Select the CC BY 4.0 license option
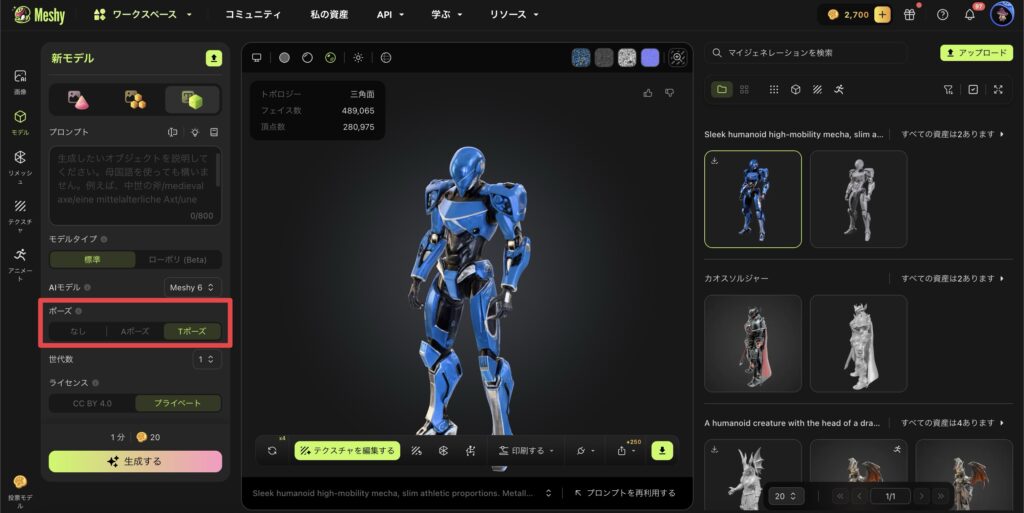The height and width of the screenshot is (513, 1024). [92, 403]
